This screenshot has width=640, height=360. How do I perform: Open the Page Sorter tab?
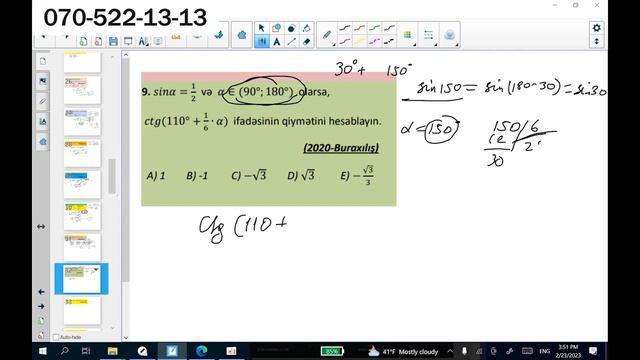pos(43,61)
